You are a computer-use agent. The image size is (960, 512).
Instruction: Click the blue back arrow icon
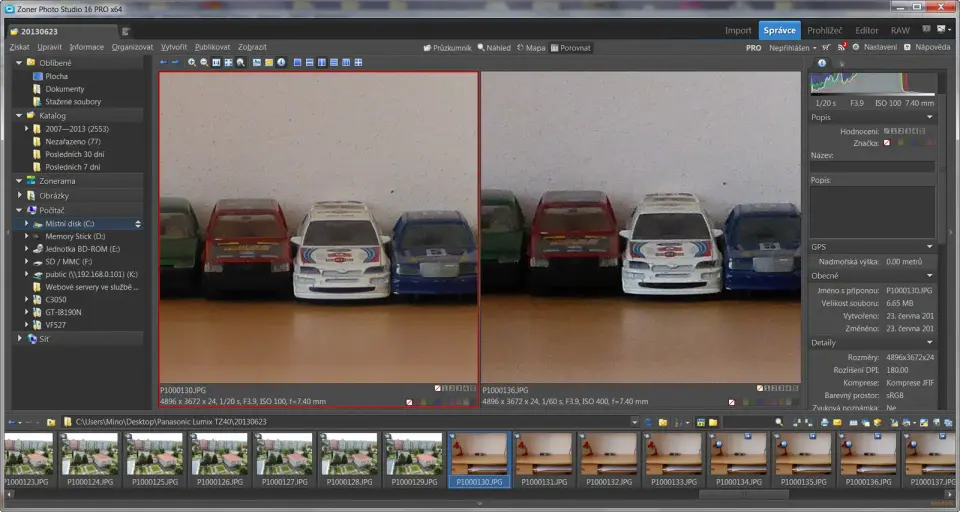pyautogui.click(x=164, y=62)
